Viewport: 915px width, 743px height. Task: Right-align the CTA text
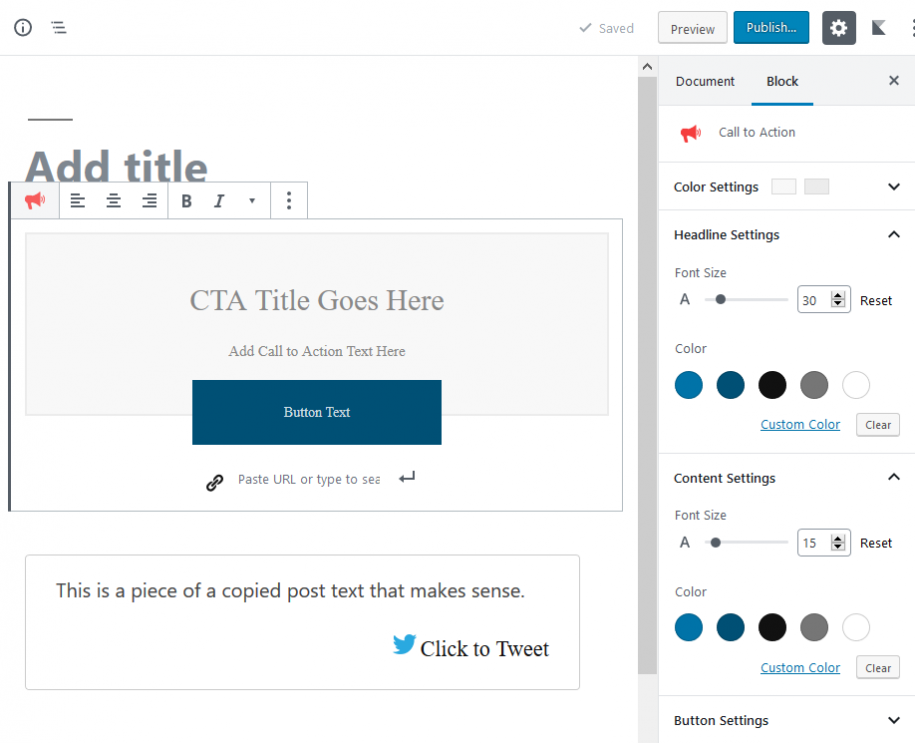pos(149,200)
